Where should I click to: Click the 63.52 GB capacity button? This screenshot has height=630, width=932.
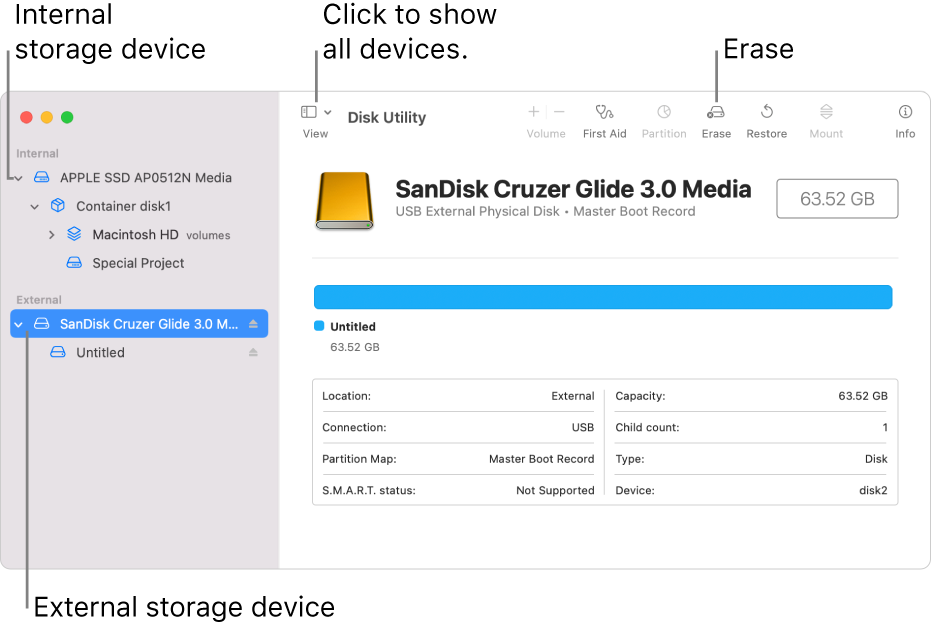(837, 198)
